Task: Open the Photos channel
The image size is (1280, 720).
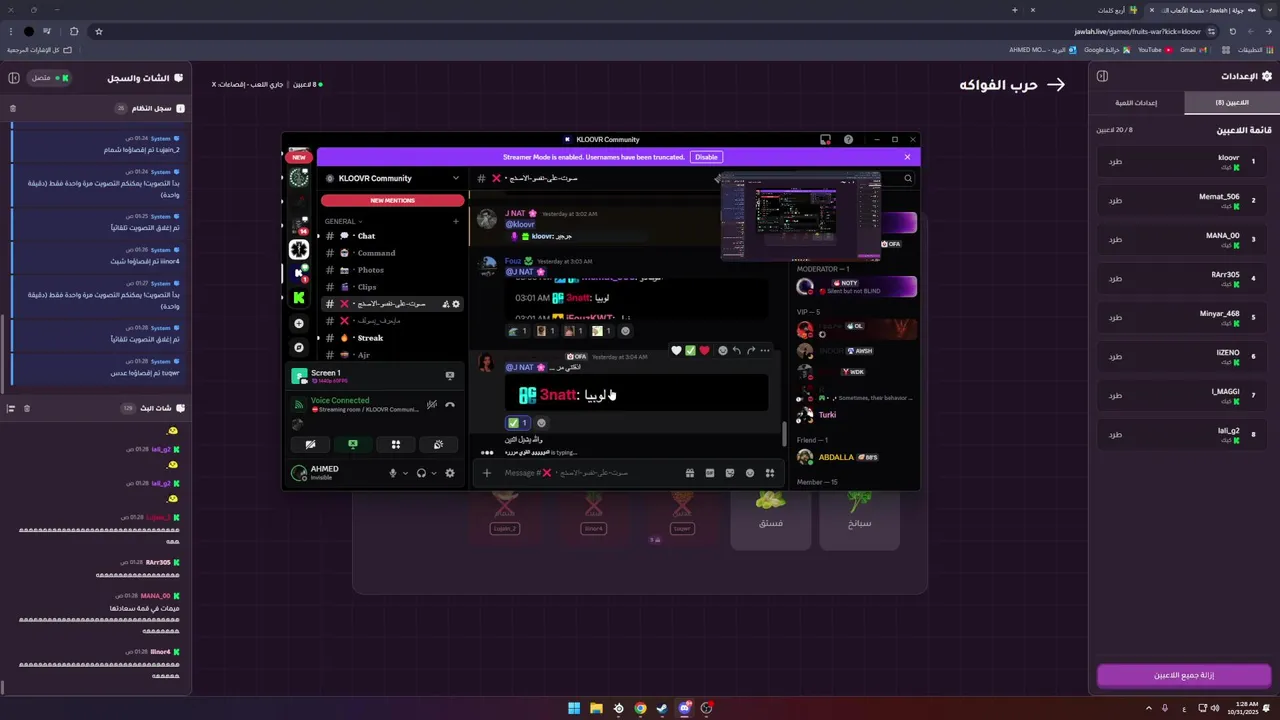Action: tap(392, 270)
